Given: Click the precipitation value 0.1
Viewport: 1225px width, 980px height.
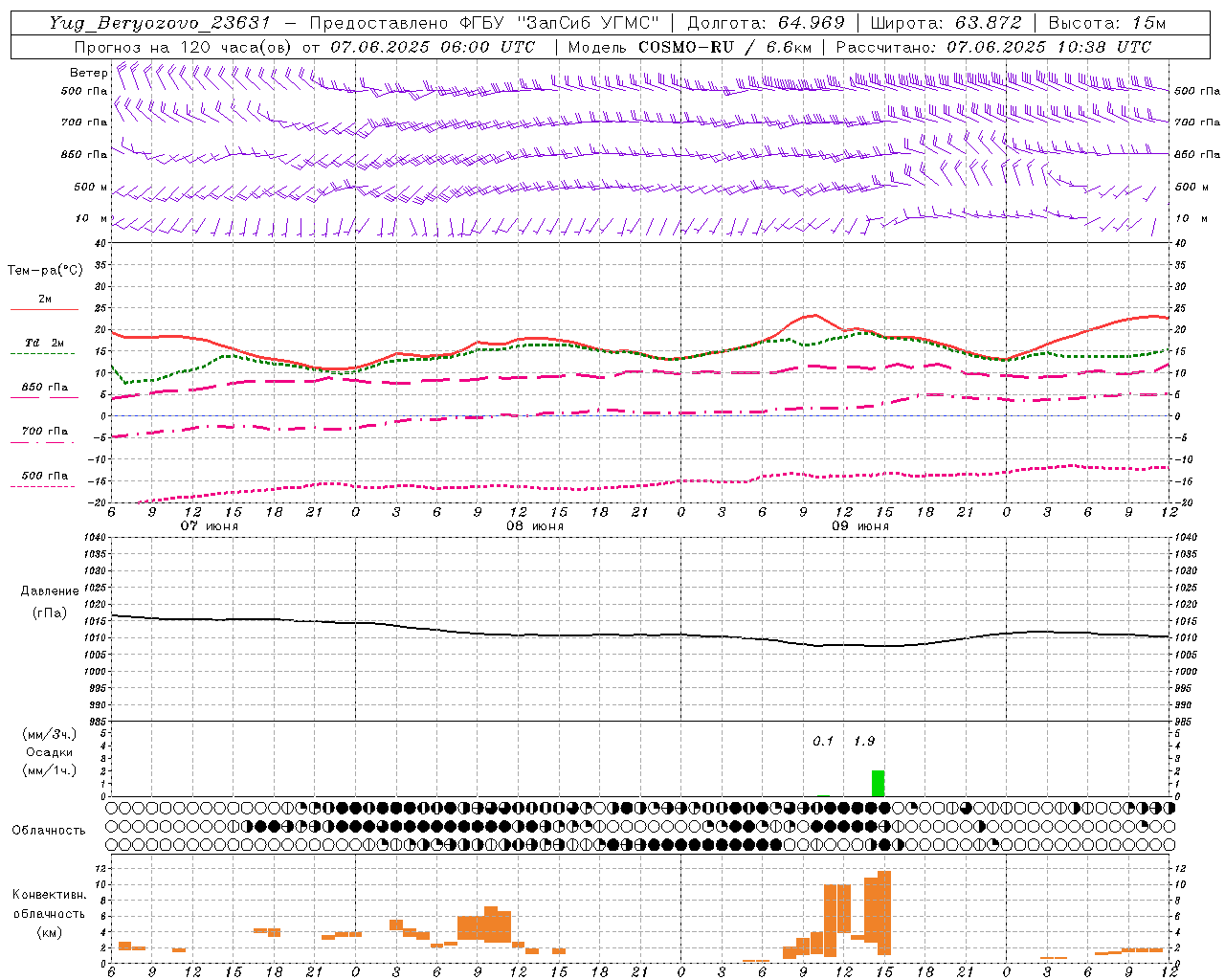Looking at the screenshot, I should [x=823, y=741].
